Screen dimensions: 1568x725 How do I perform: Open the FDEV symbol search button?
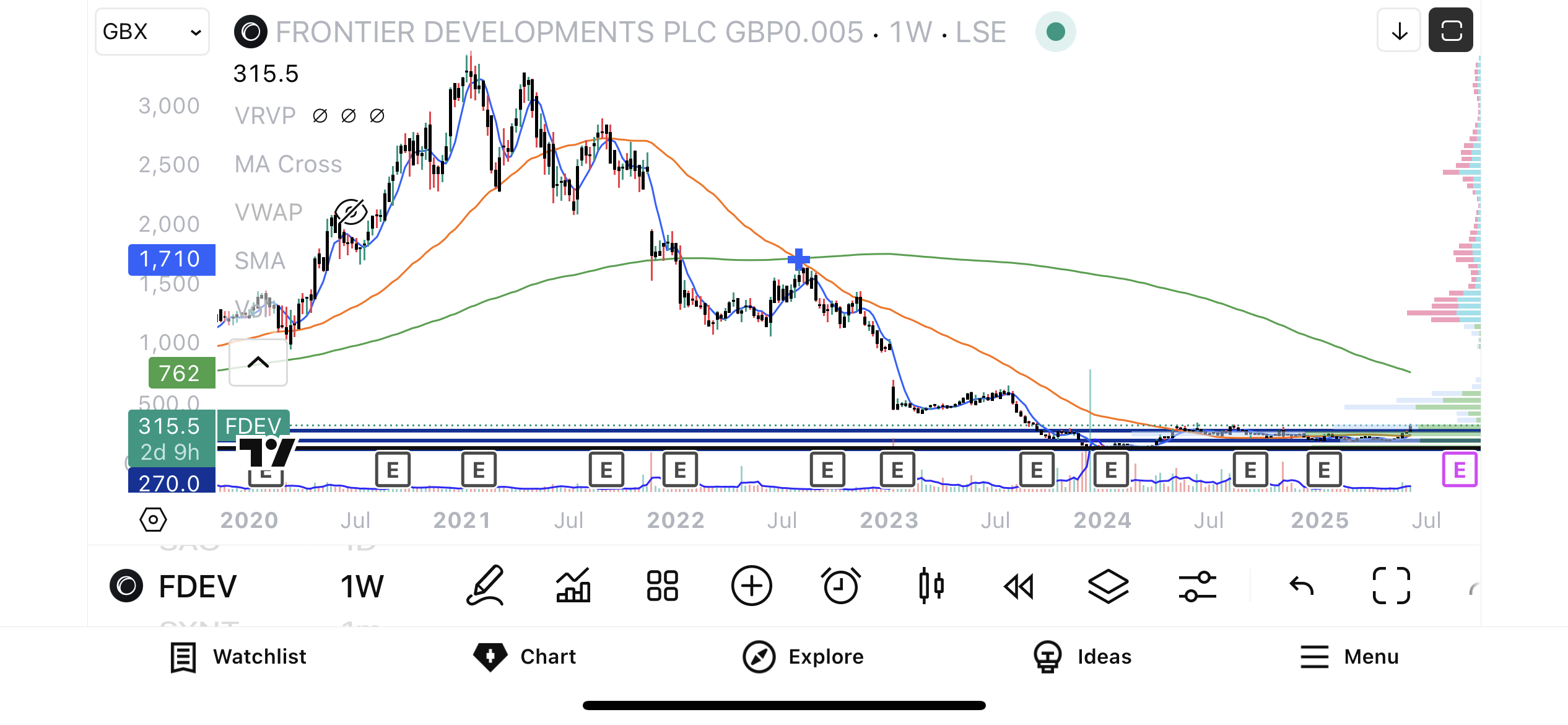click(173, 586)
